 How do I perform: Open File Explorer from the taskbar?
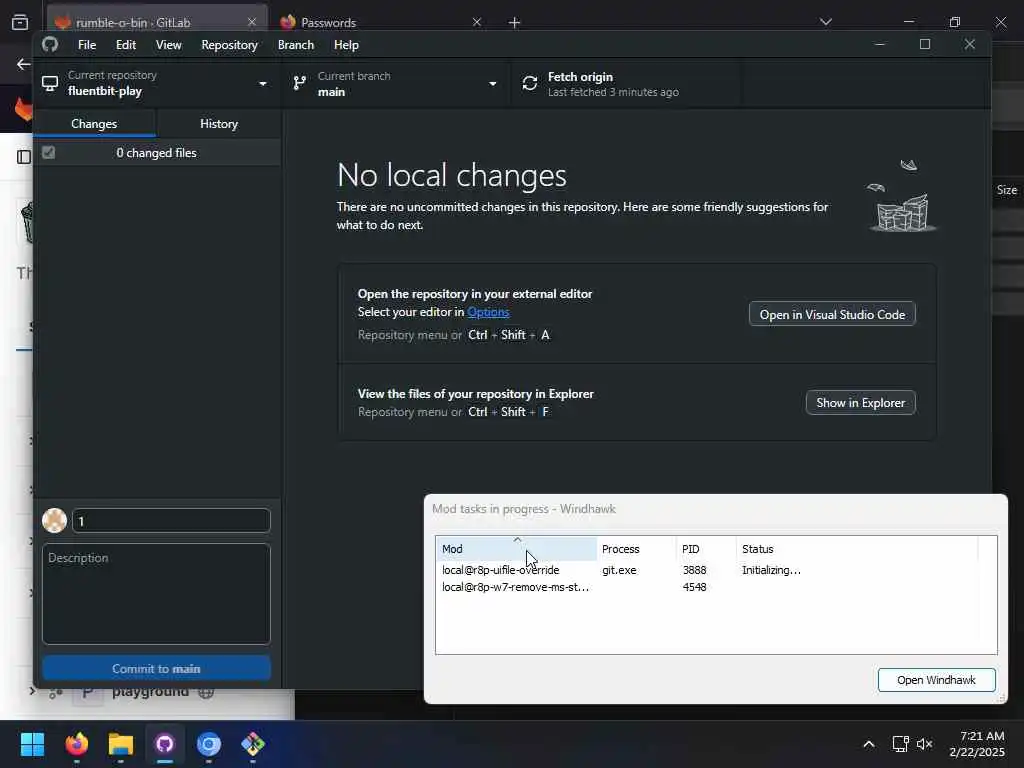[x=121, y=743]
